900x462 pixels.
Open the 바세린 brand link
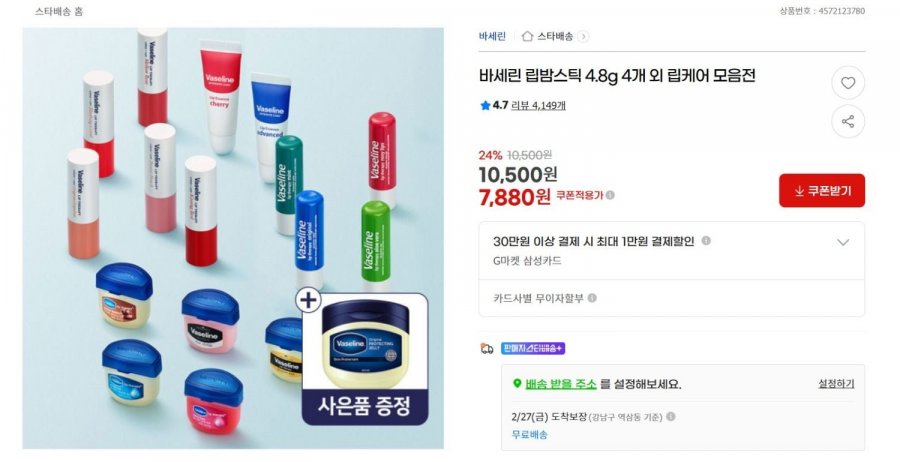pos(493,37)
